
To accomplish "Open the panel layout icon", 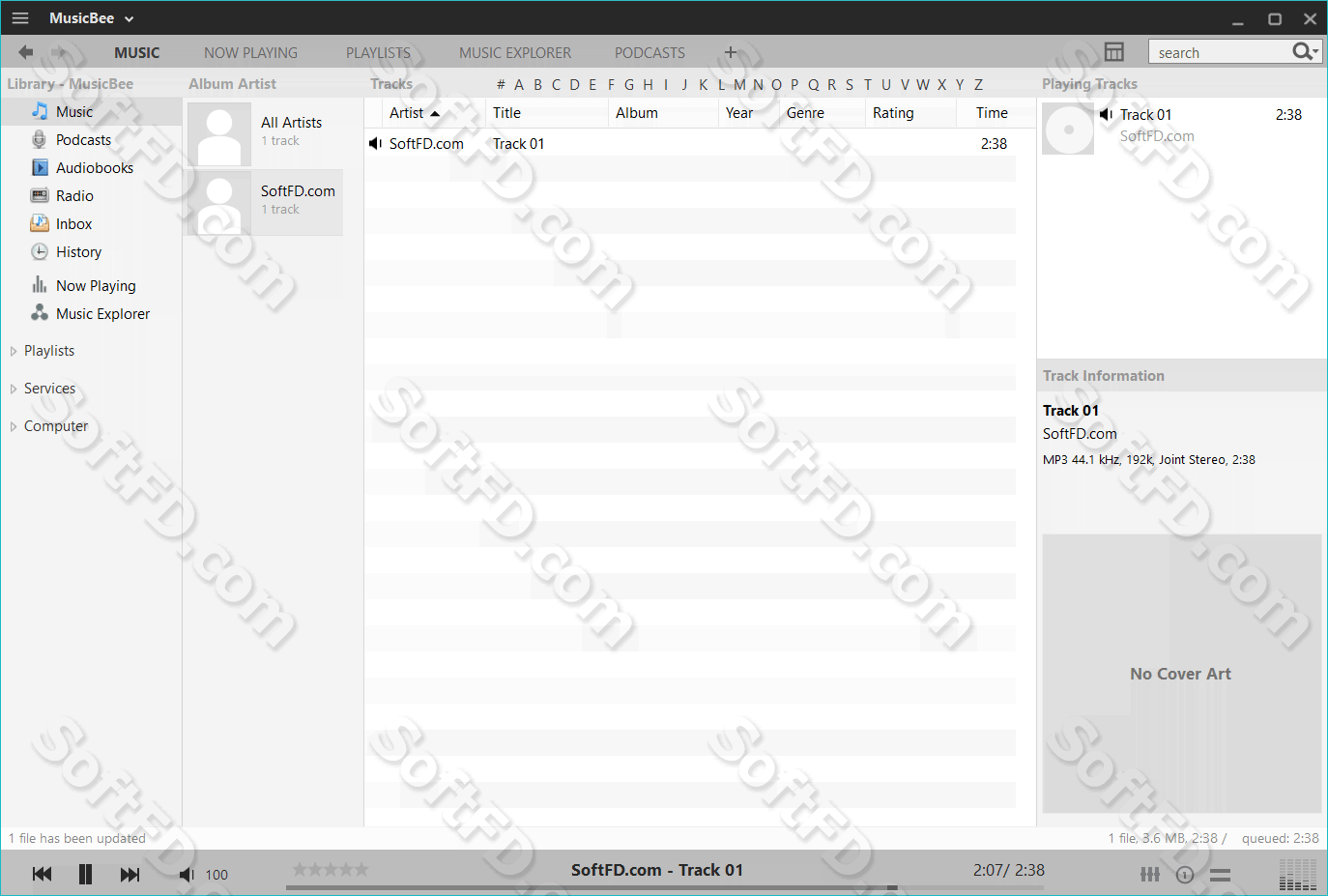I will tap(1114, 52).
